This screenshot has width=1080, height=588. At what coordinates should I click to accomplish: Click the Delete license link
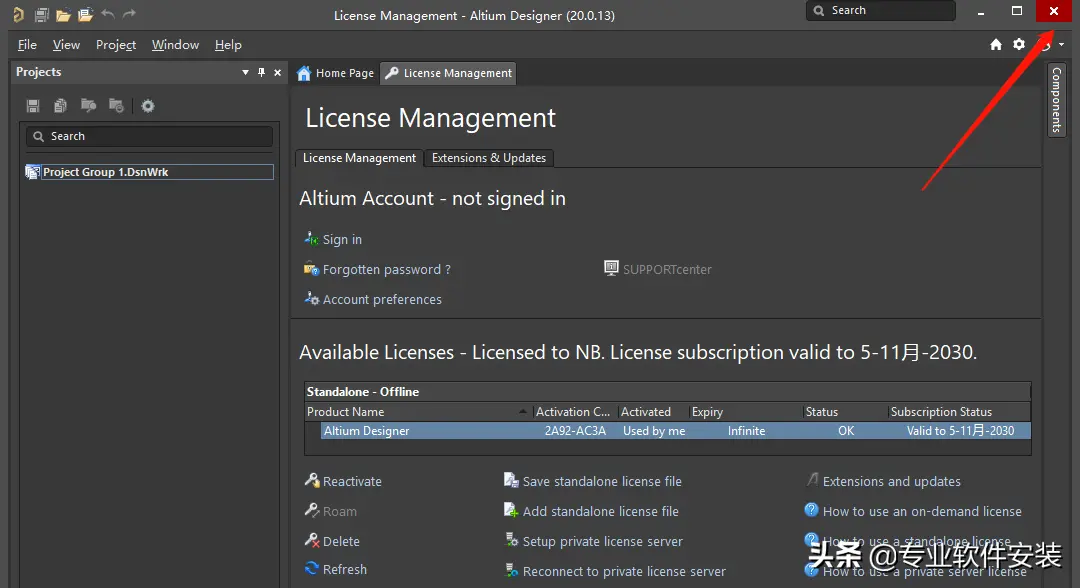(x=341, y=541)
